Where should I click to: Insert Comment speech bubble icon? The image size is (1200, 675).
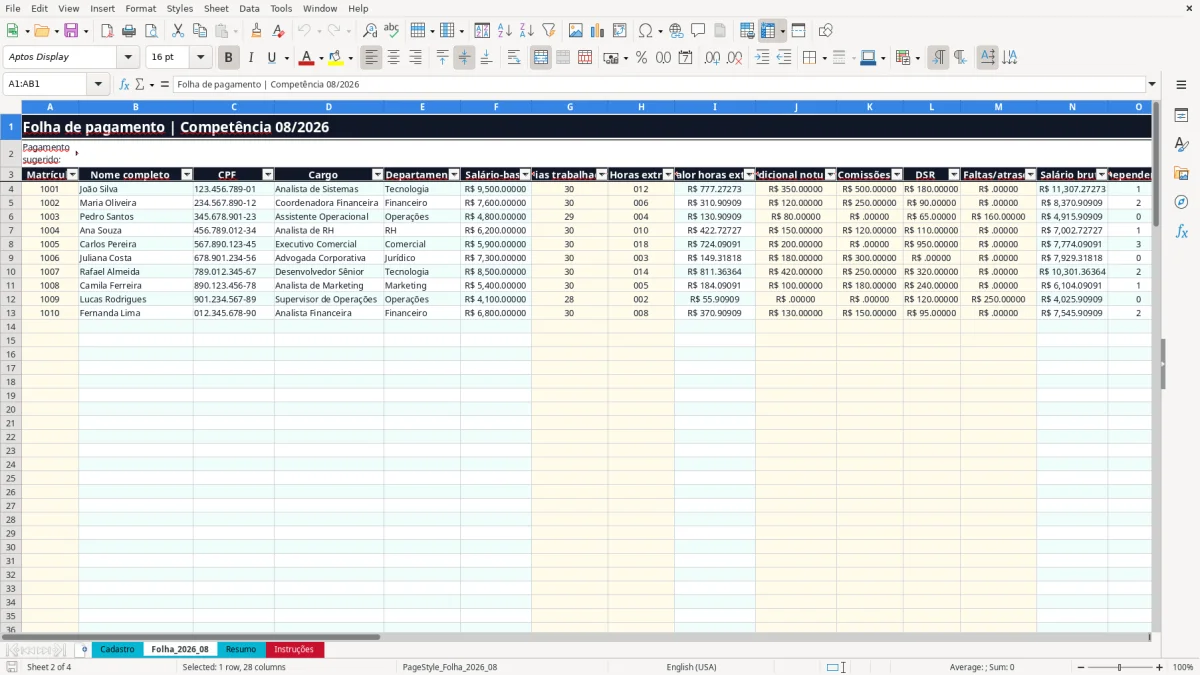(x=698, y=31)
